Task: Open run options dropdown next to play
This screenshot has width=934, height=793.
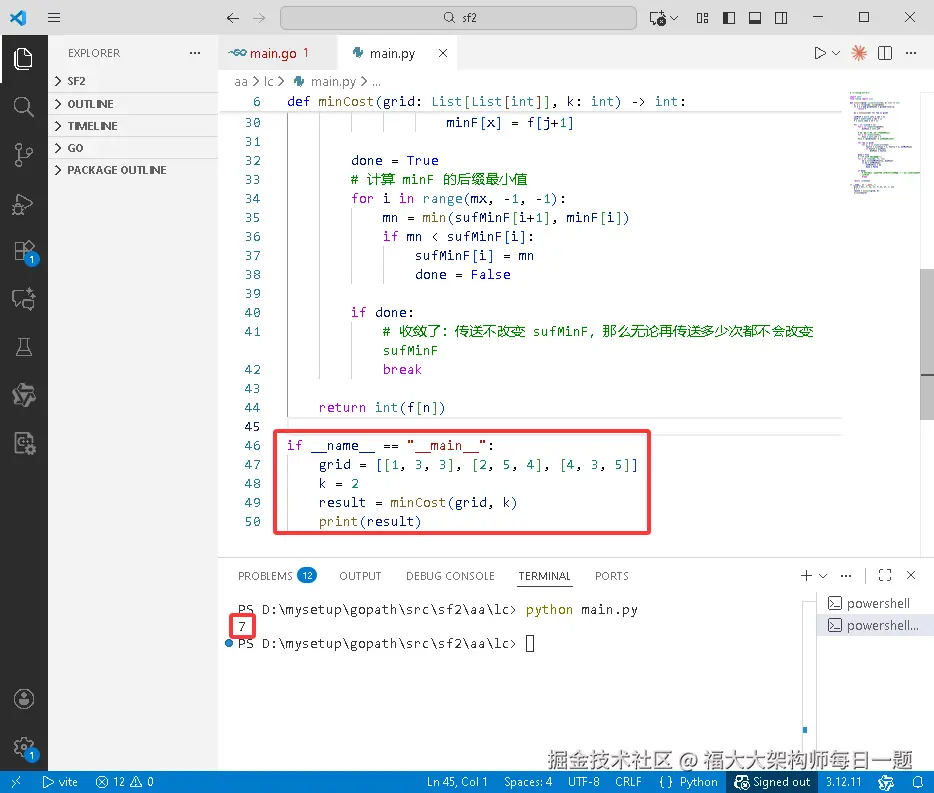Action: [x=836, y=53]
